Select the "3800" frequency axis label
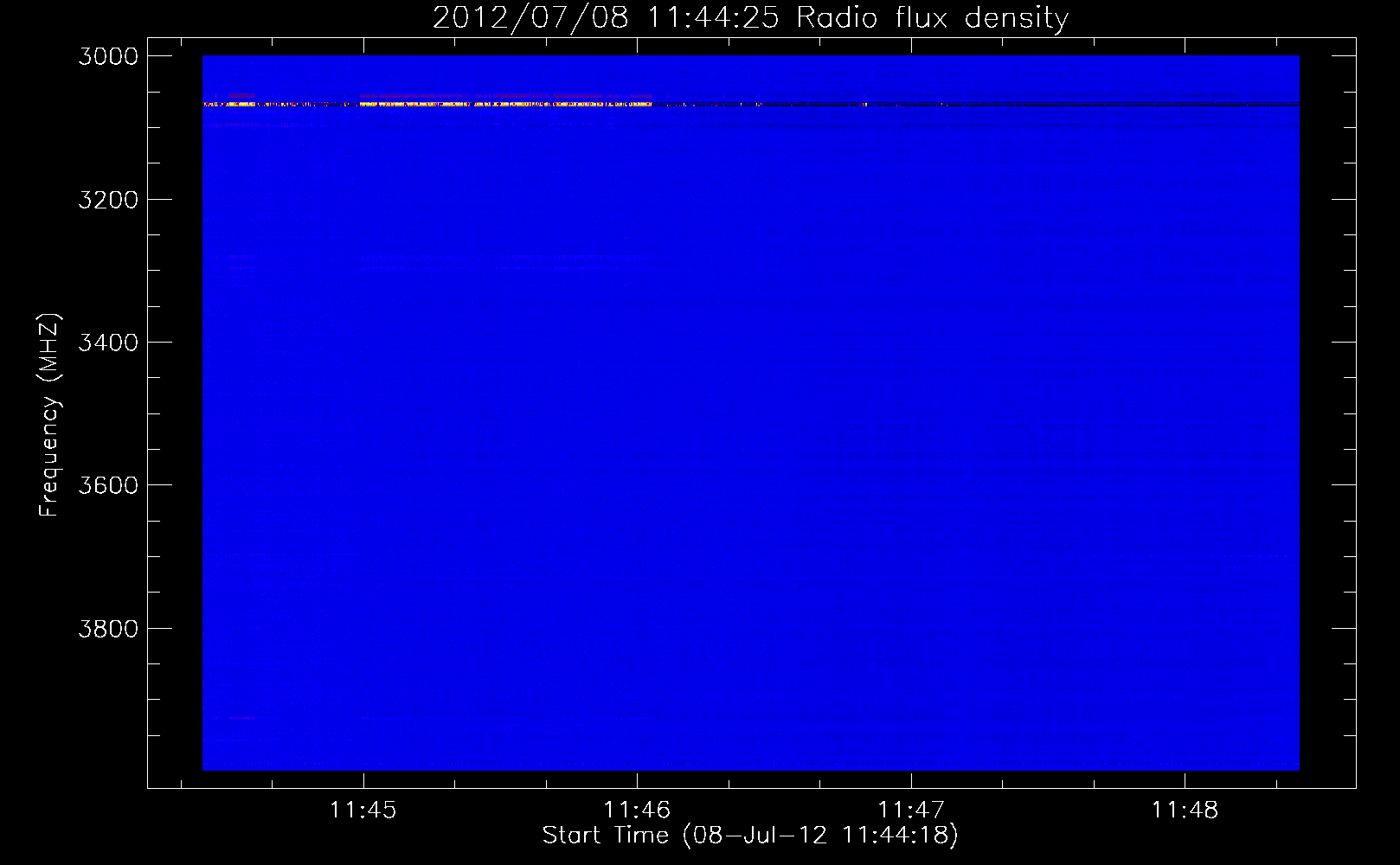Screen dimensions: 1400x865 (x=108, y=629)
